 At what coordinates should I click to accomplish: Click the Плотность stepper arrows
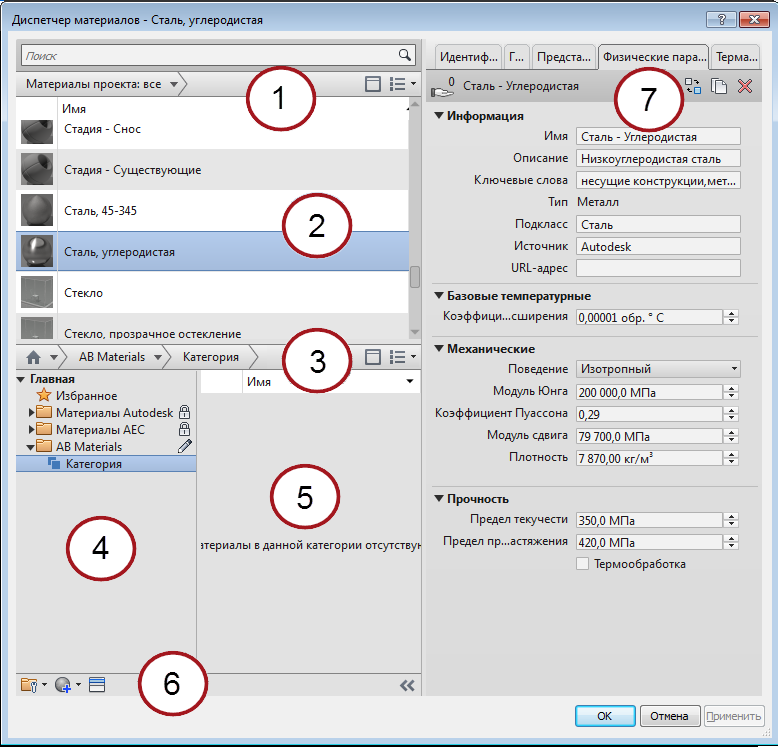tap(731, 458)
